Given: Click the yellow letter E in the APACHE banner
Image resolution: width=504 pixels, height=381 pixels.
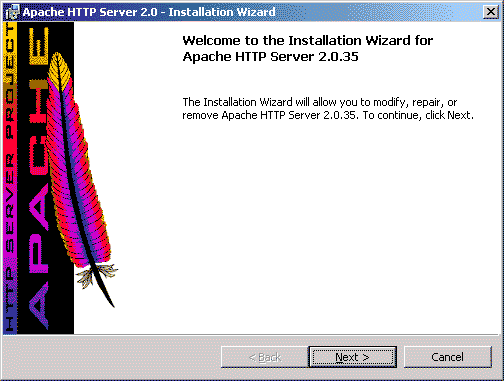Looking at the screenshot, I should tap(39, 46).
